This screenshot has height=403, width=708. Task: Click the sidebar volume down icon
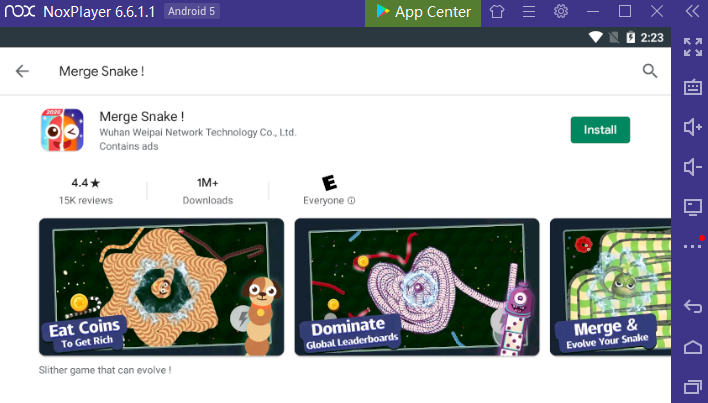click(x=693, y=167)
